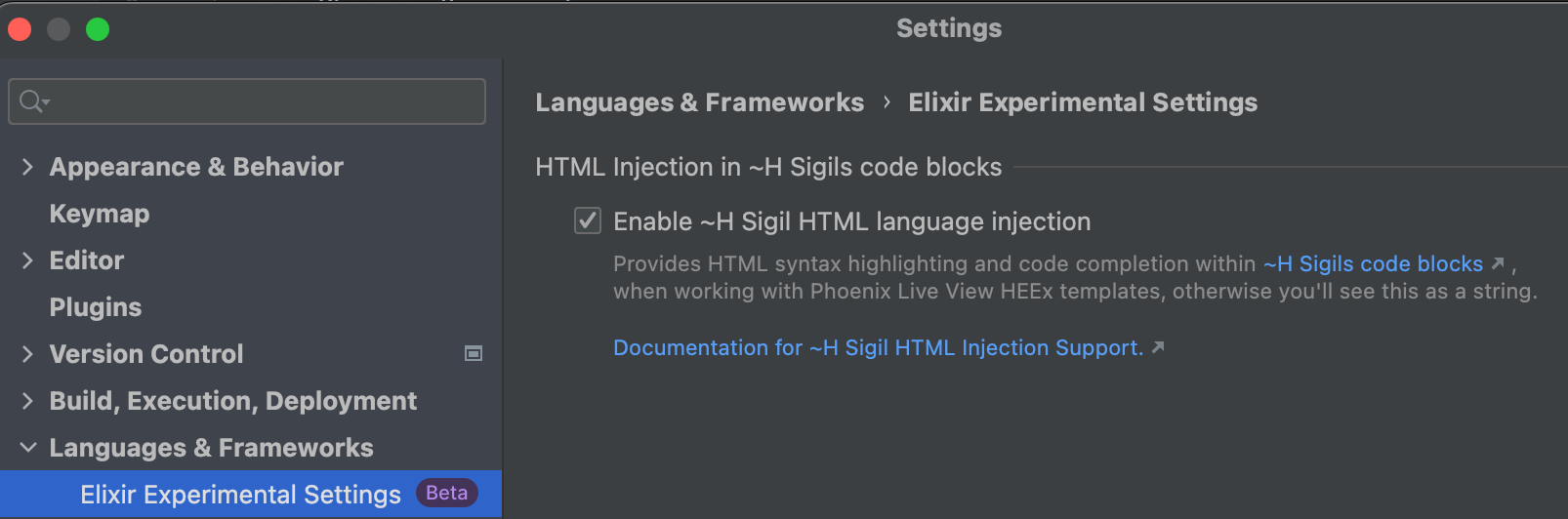This screenshot has height=519, width=1568.
Task: Expand the Editor settings node
Action: (27, 260)
